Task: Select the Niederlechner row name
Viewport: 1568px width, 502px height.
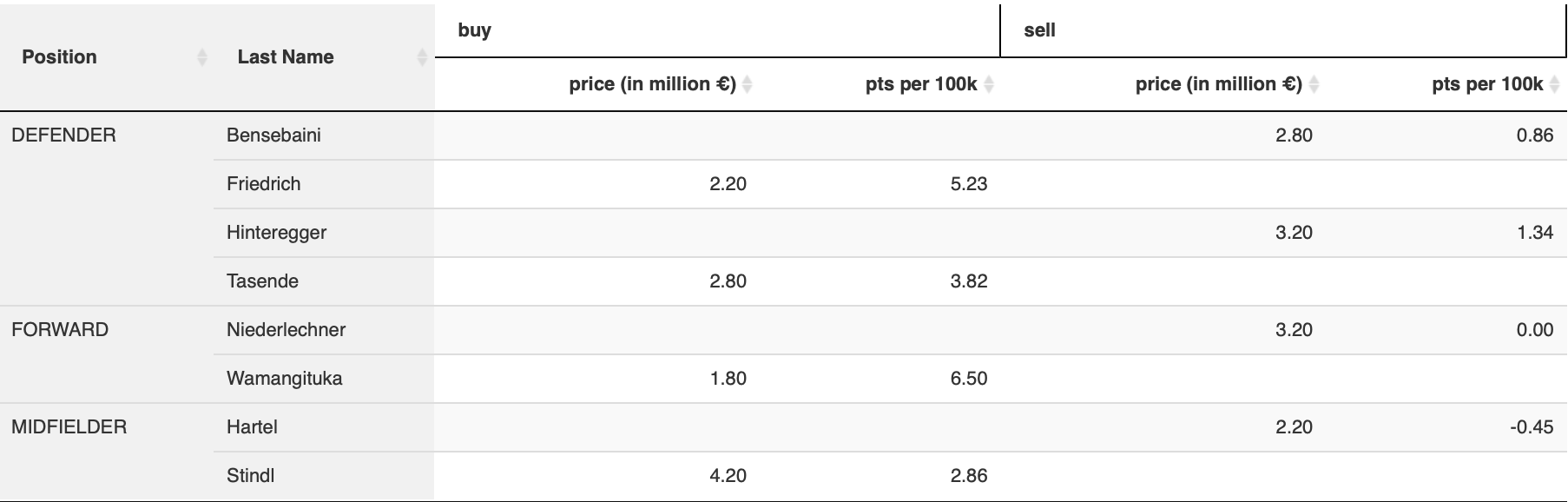Action: click(286, 330)
